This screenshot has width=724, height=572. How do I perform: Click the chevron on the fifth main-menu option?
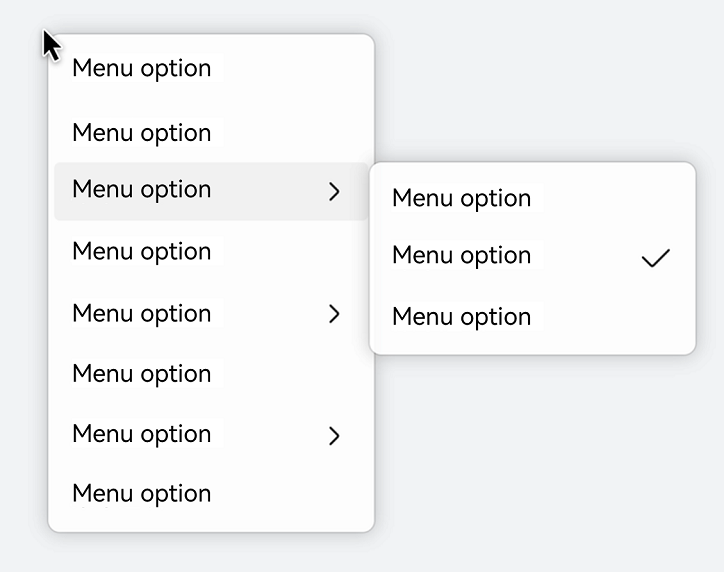334,314
